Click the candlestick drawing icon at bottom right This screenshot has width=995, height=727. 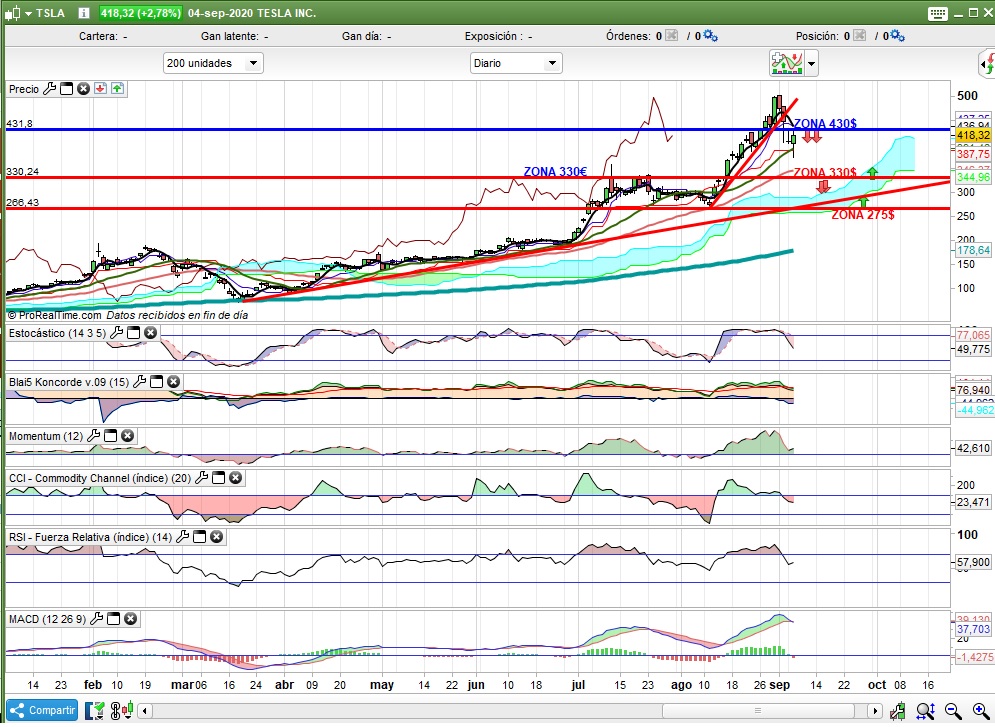(x=897, y=711)
